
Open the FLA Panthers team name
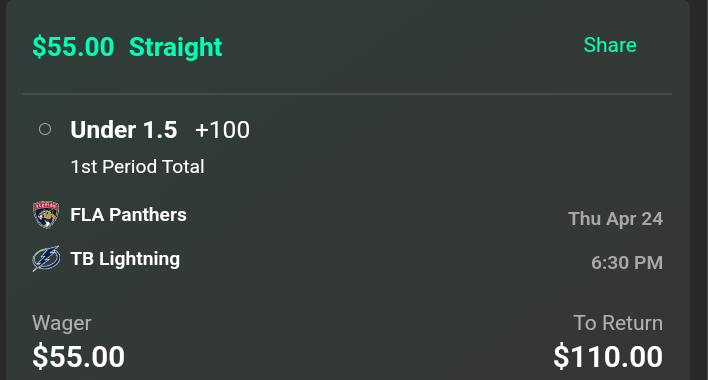coord(128,215)
